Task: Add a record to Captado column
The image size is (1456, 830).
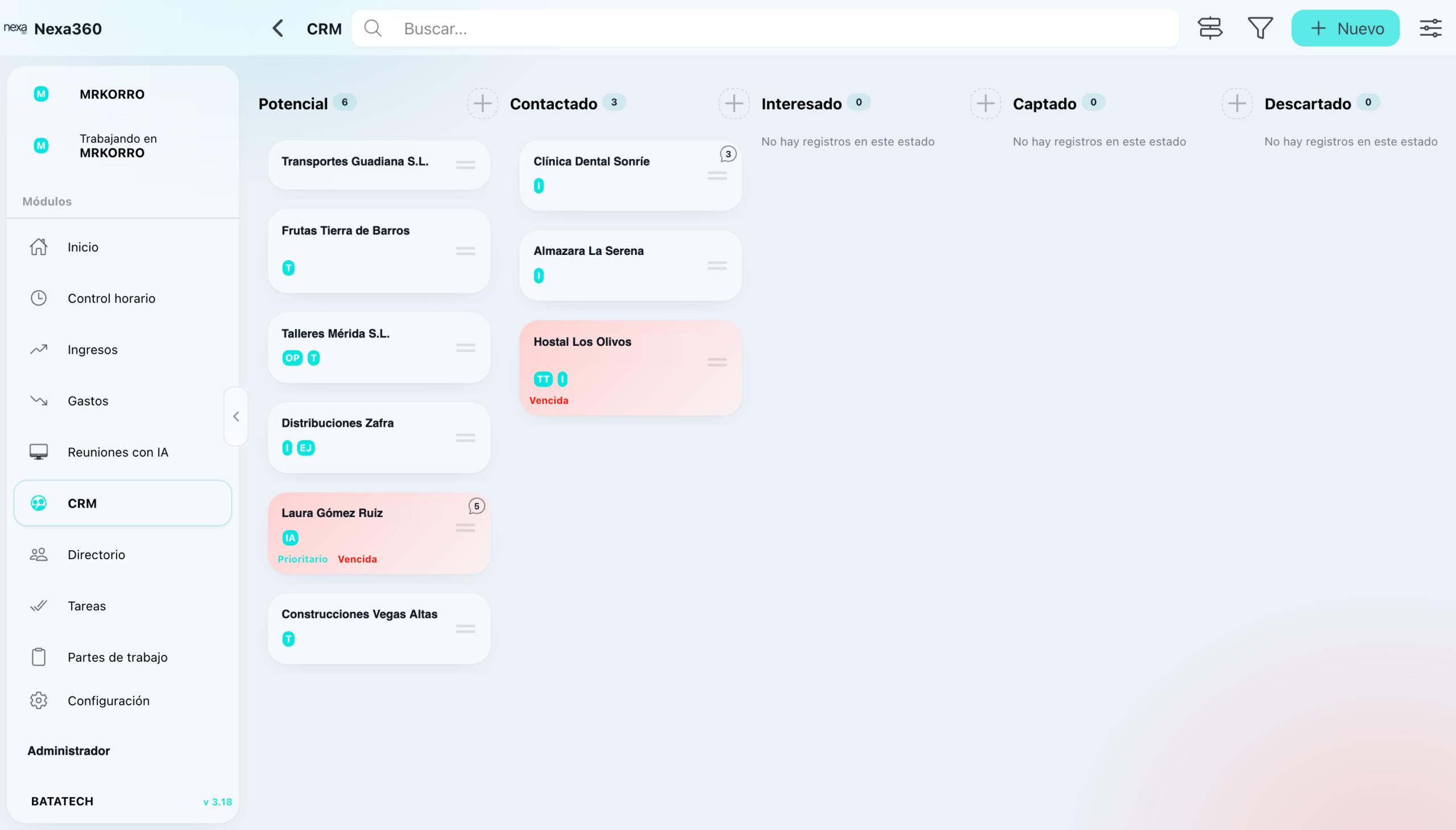Action: click(x=1237, y=103)
